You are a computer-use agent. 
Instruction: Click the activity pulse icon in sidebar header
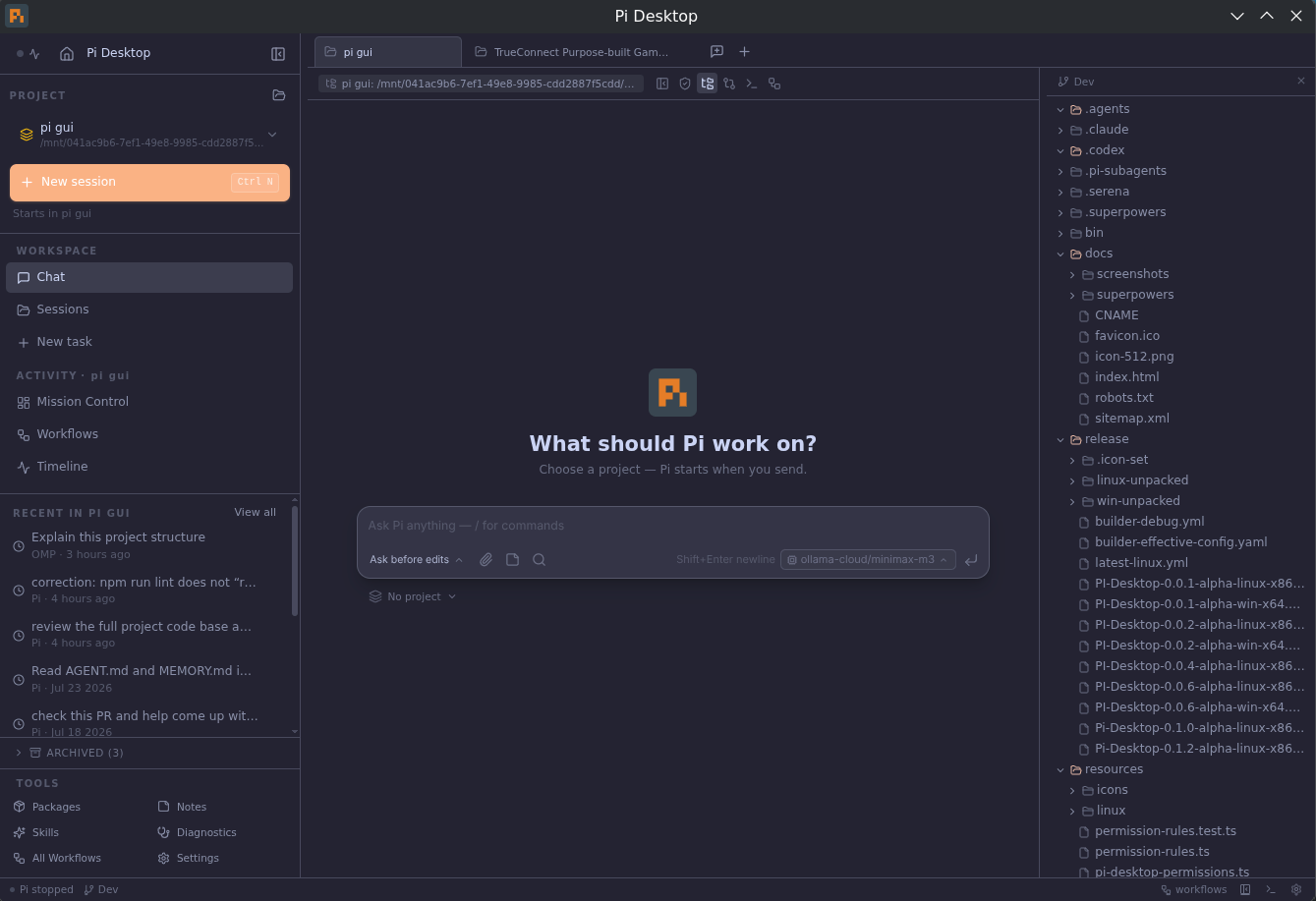pos(34,54)
